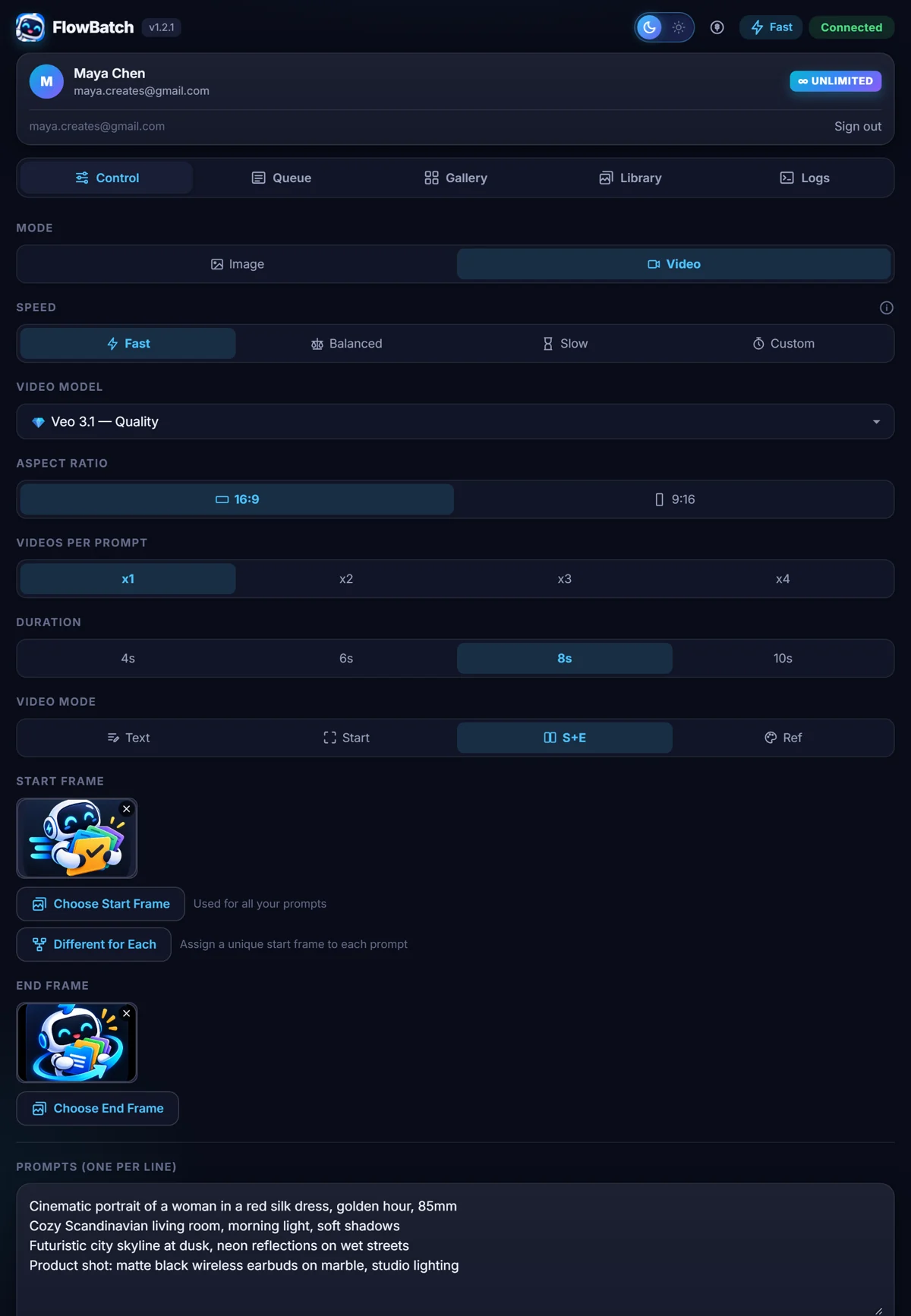The height and width of the screenshot is (1316, 911).
Task: Set duration to 6s
Action: [346, 659]
